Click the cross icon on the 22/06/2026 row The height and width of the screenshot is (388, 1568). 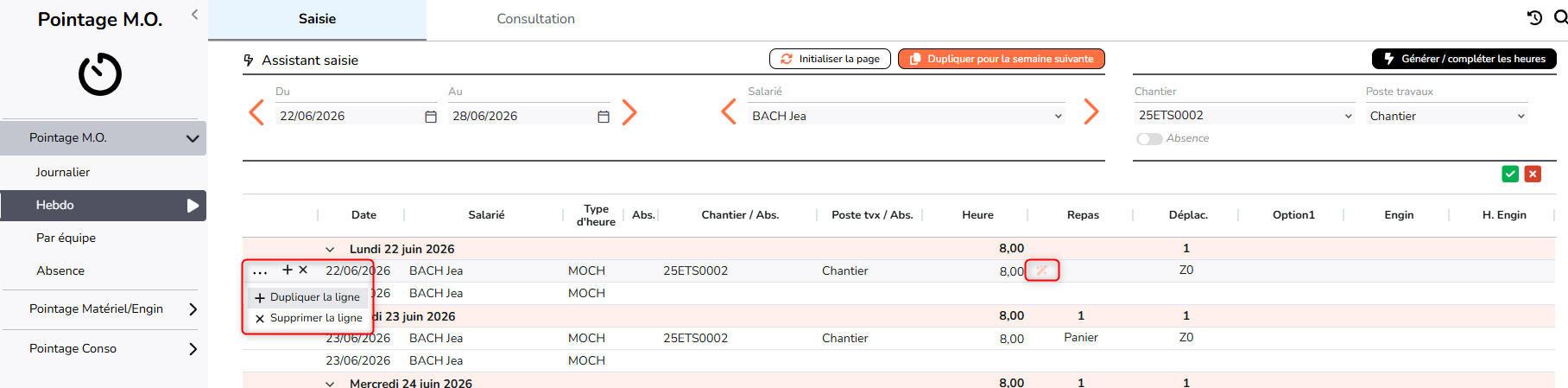coord(303,270)
